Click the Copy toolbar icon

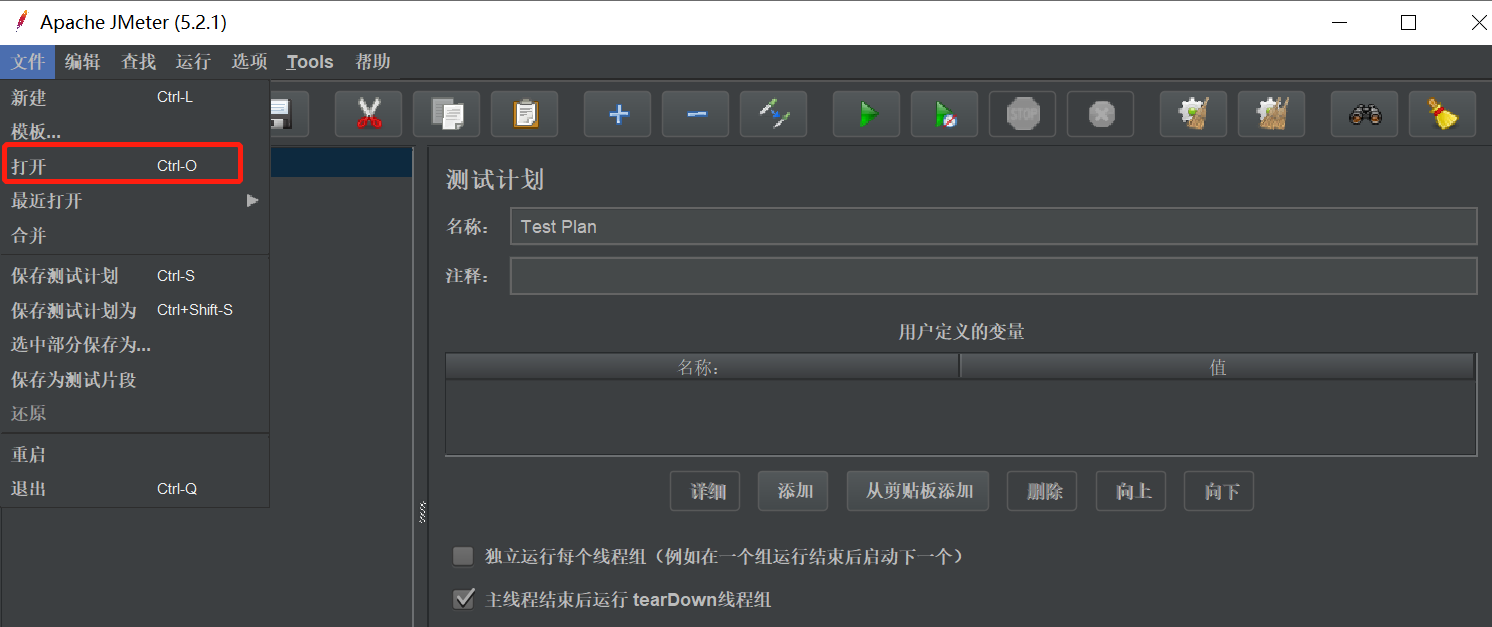(x=446, y=114)
